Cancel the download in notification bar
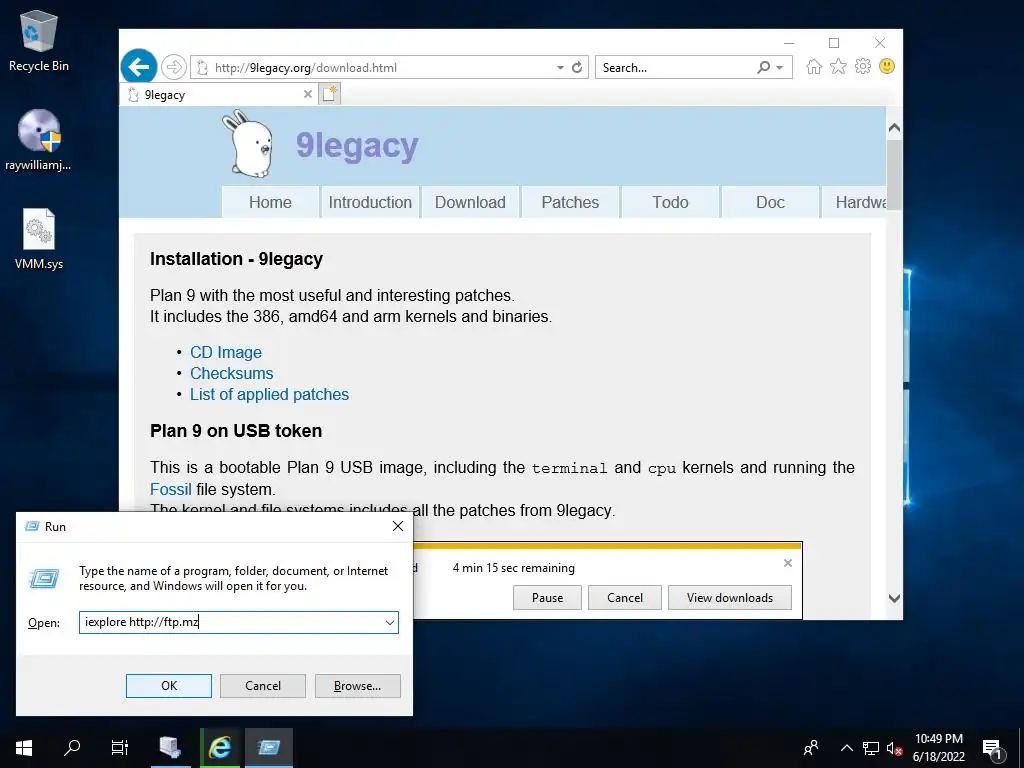The image size is (1024, 768). pos(625,598)
